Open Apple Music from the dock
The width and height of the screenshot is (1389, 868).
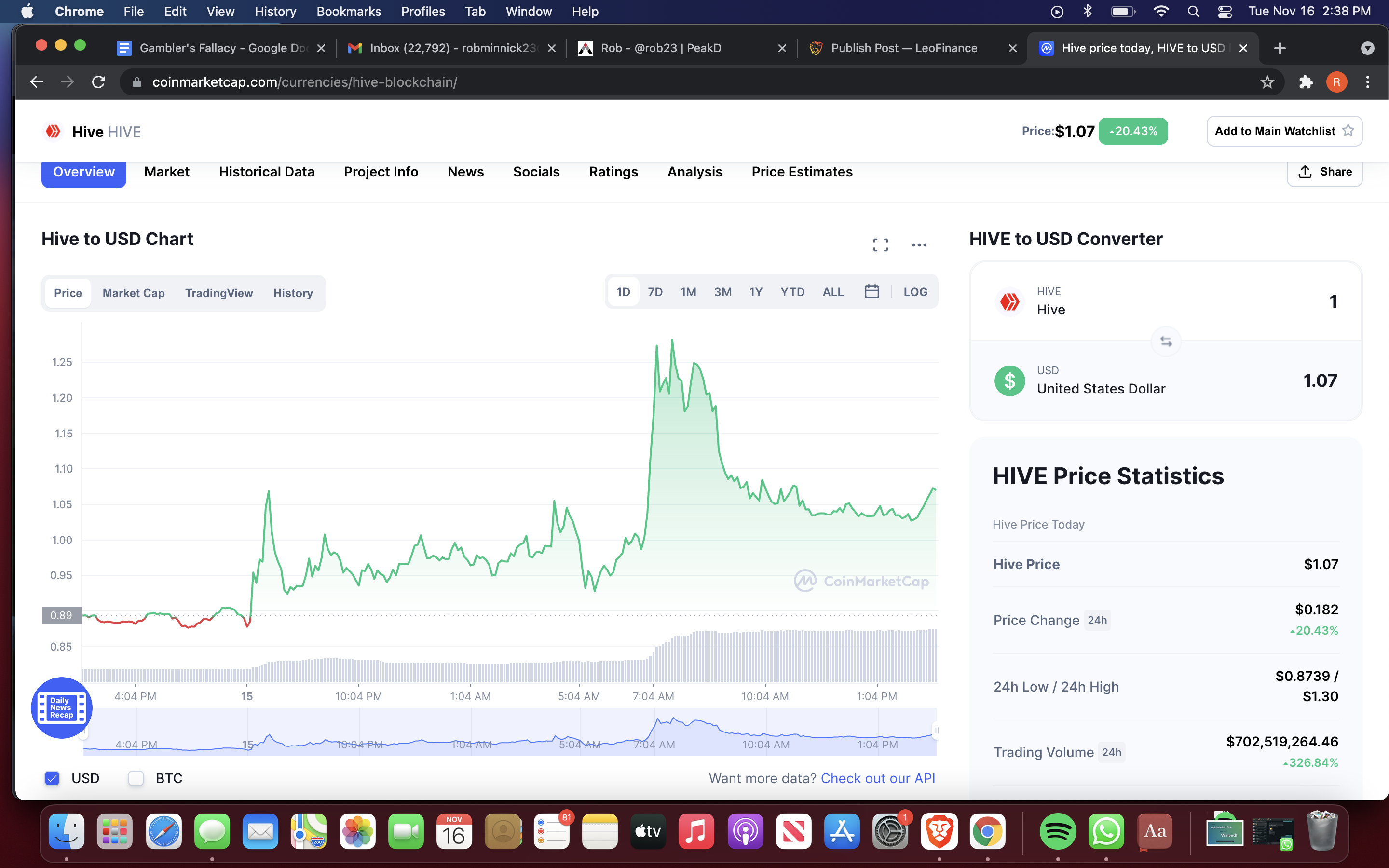(x=696, y=831)
